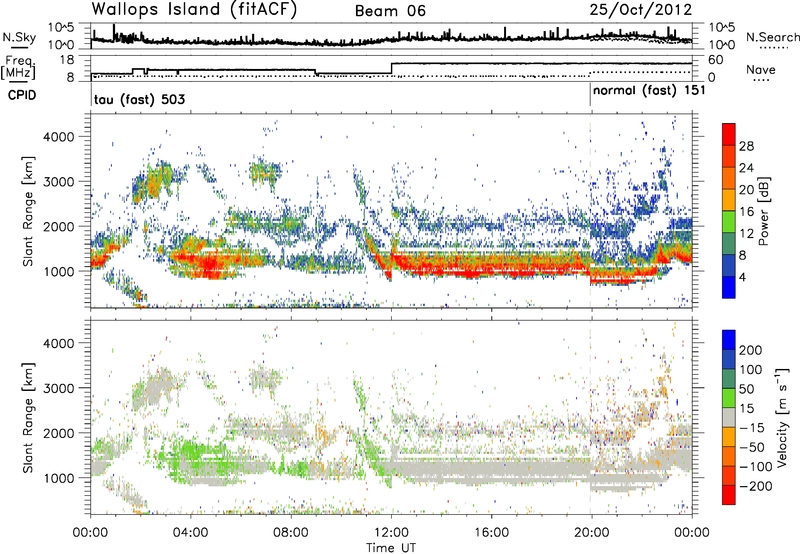This screenshot has width=800, height=554.
Task: Pick the Velocity colorbar segment between 100 and 200
Action: [729, 360]
